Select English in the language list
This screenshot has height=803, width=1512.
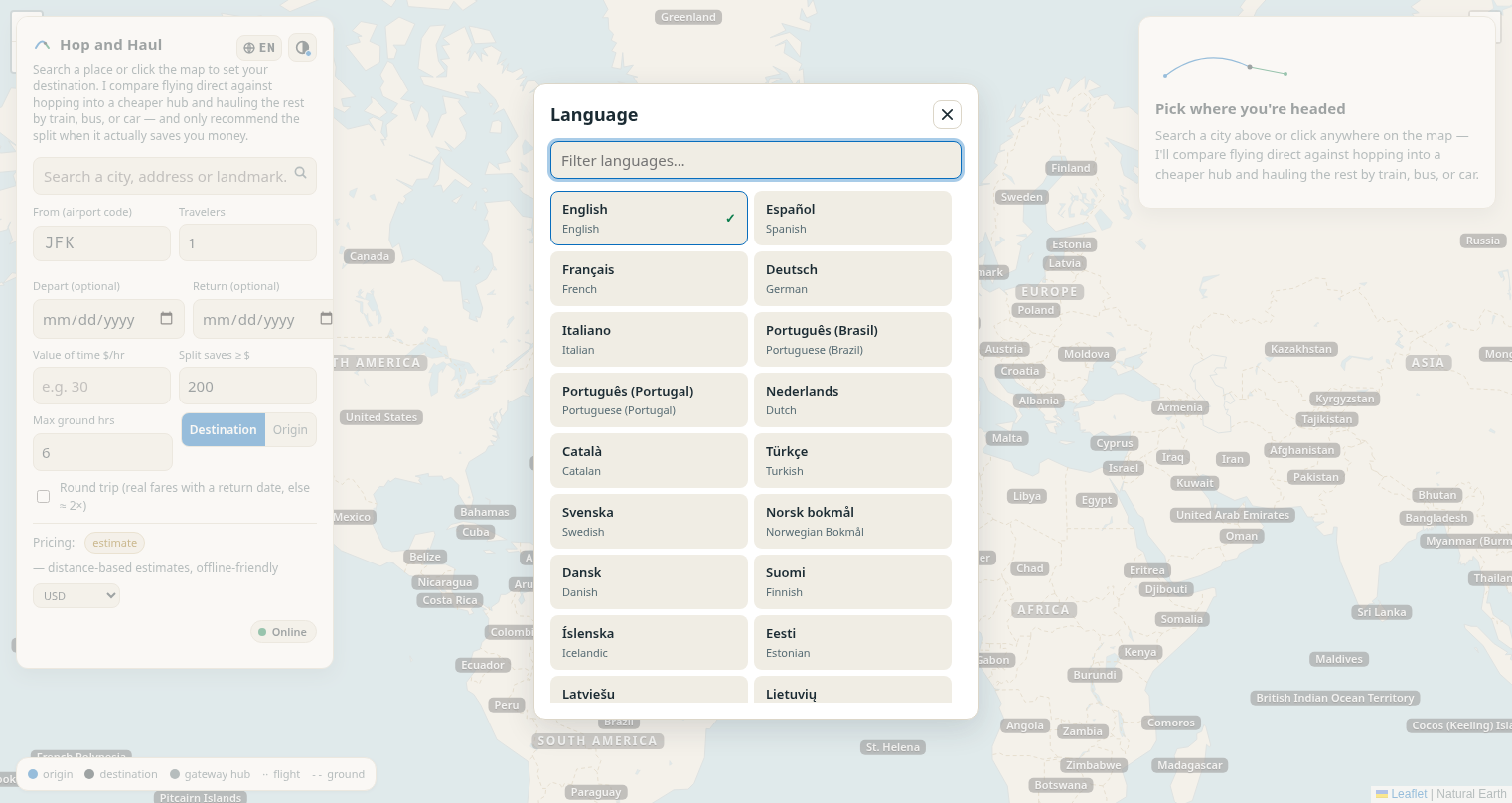[x=649, y=218]
